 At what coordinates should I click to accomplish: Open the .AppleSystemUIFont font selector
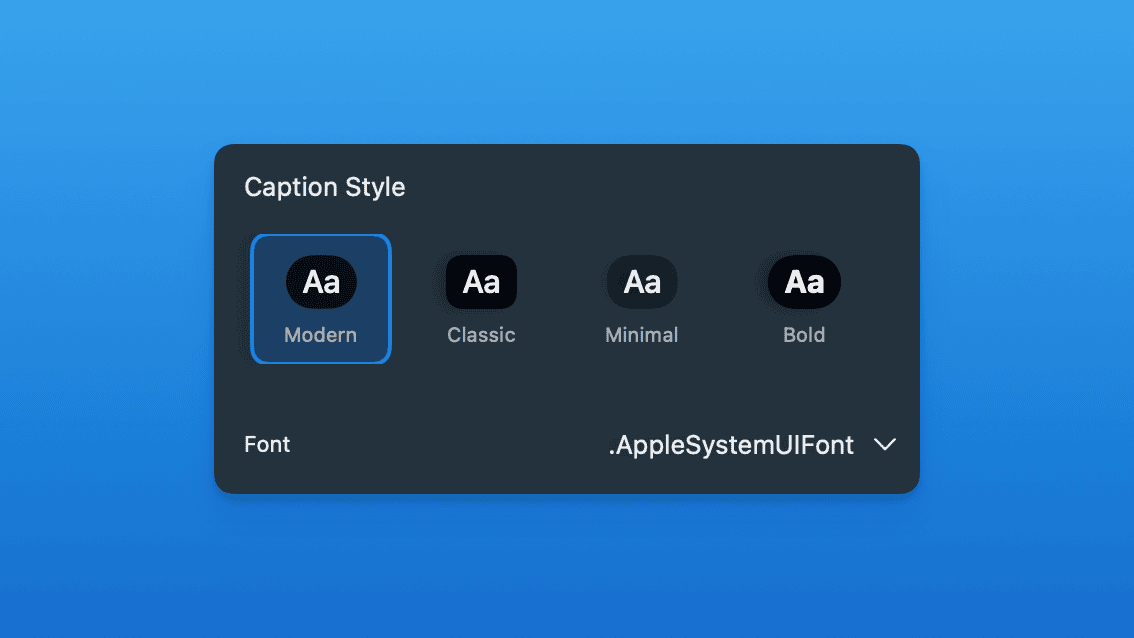point(731,445)
